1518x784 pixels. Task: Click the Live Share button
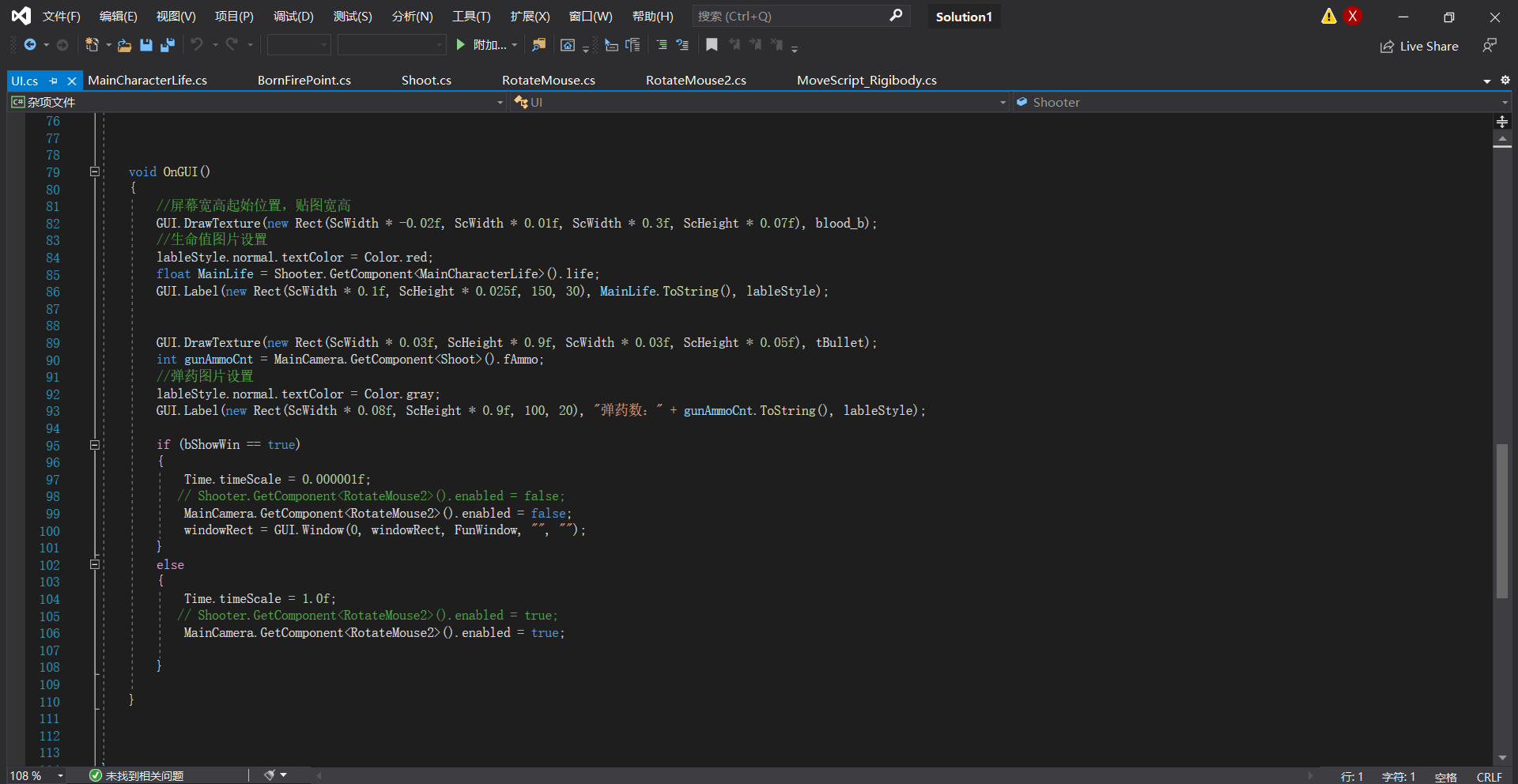point(1419,46)
